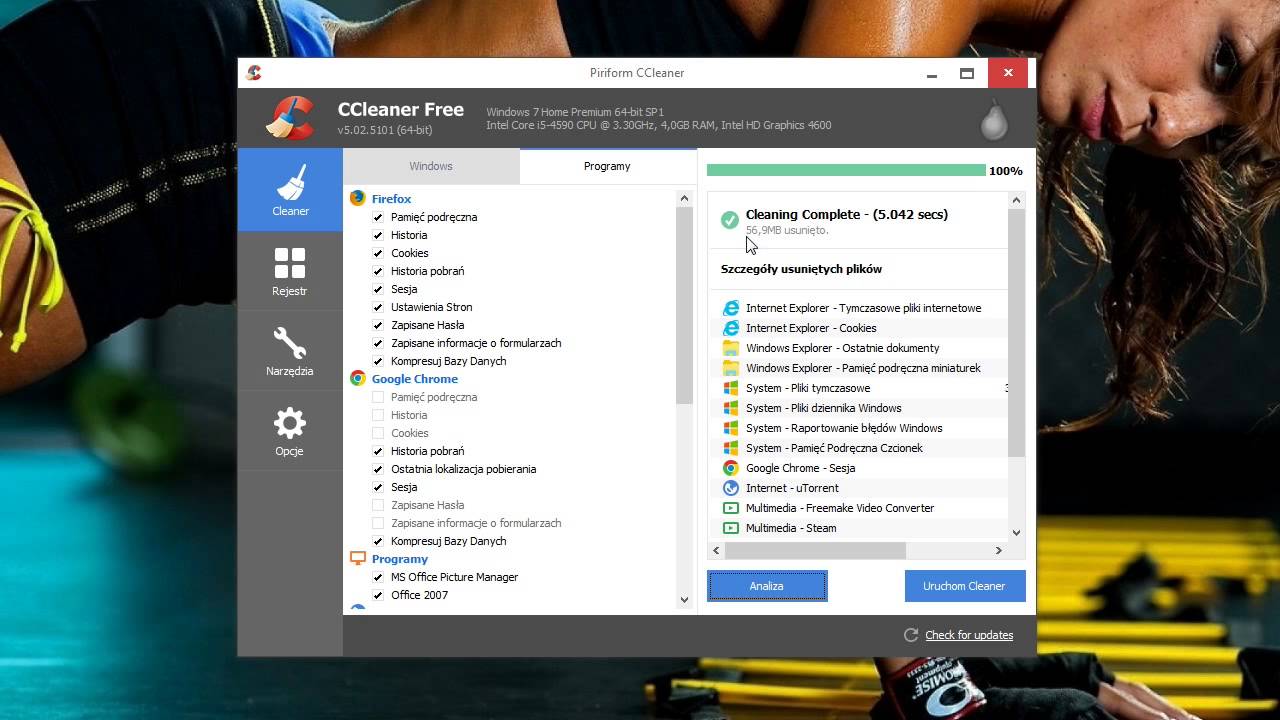Open the Rejestr registry section
1280x720 pixels.
click(290, 271)
